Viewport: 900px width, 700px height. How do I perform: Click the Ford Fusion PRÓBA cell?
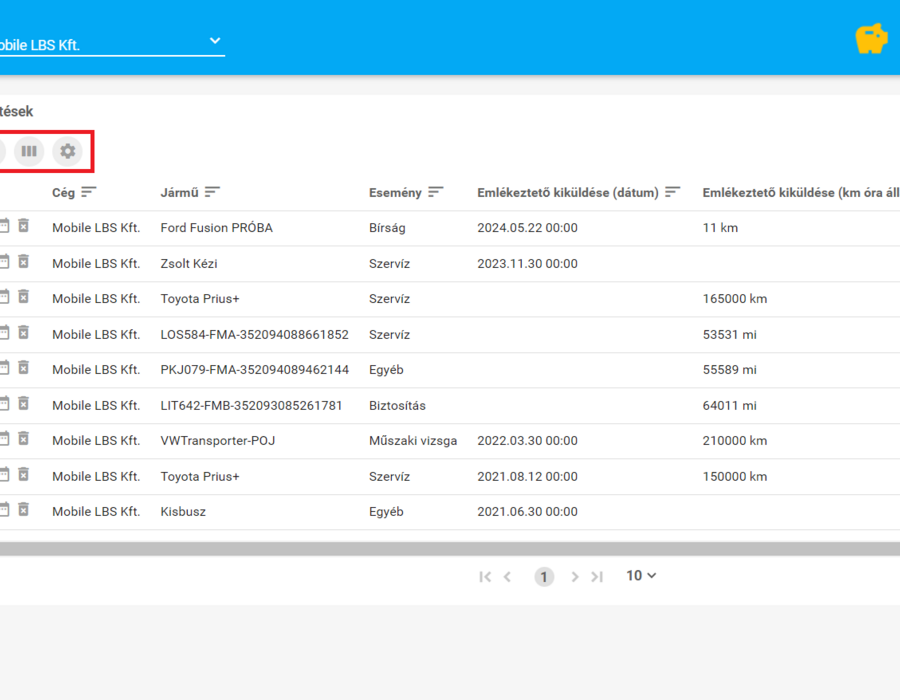click(x=216, y=228)
